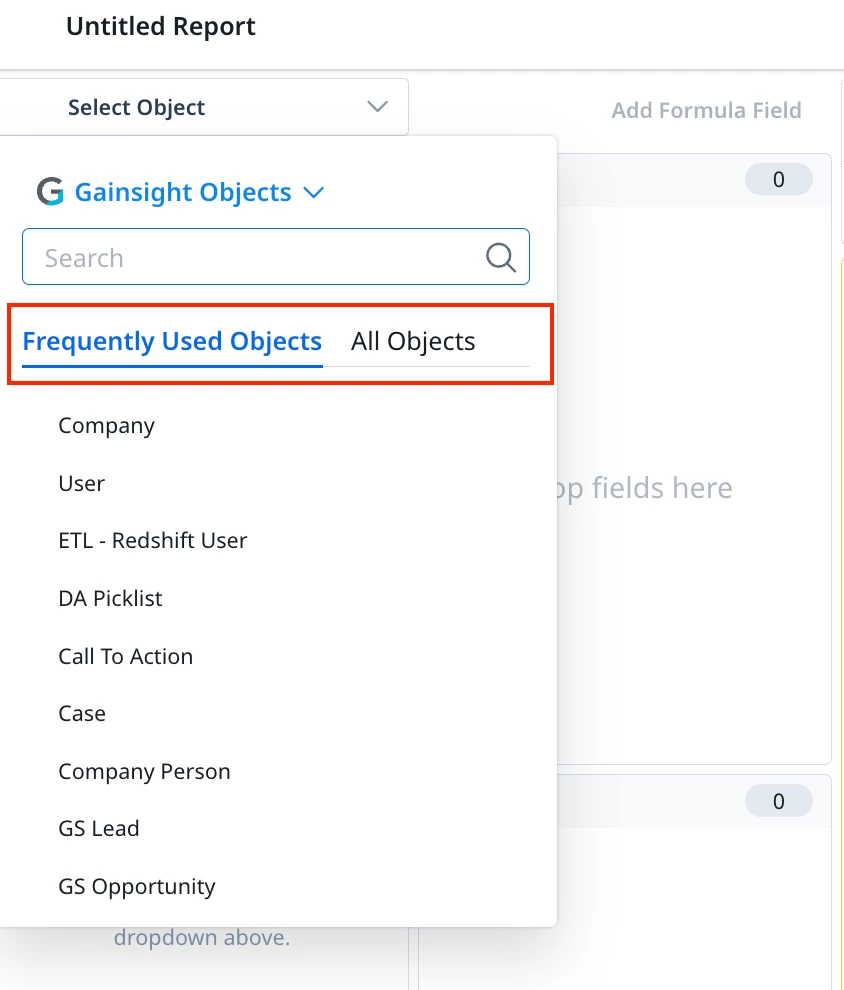Click the upper field count badge
This screenshot has width=844, height=990.
click(x=778, y=179)
